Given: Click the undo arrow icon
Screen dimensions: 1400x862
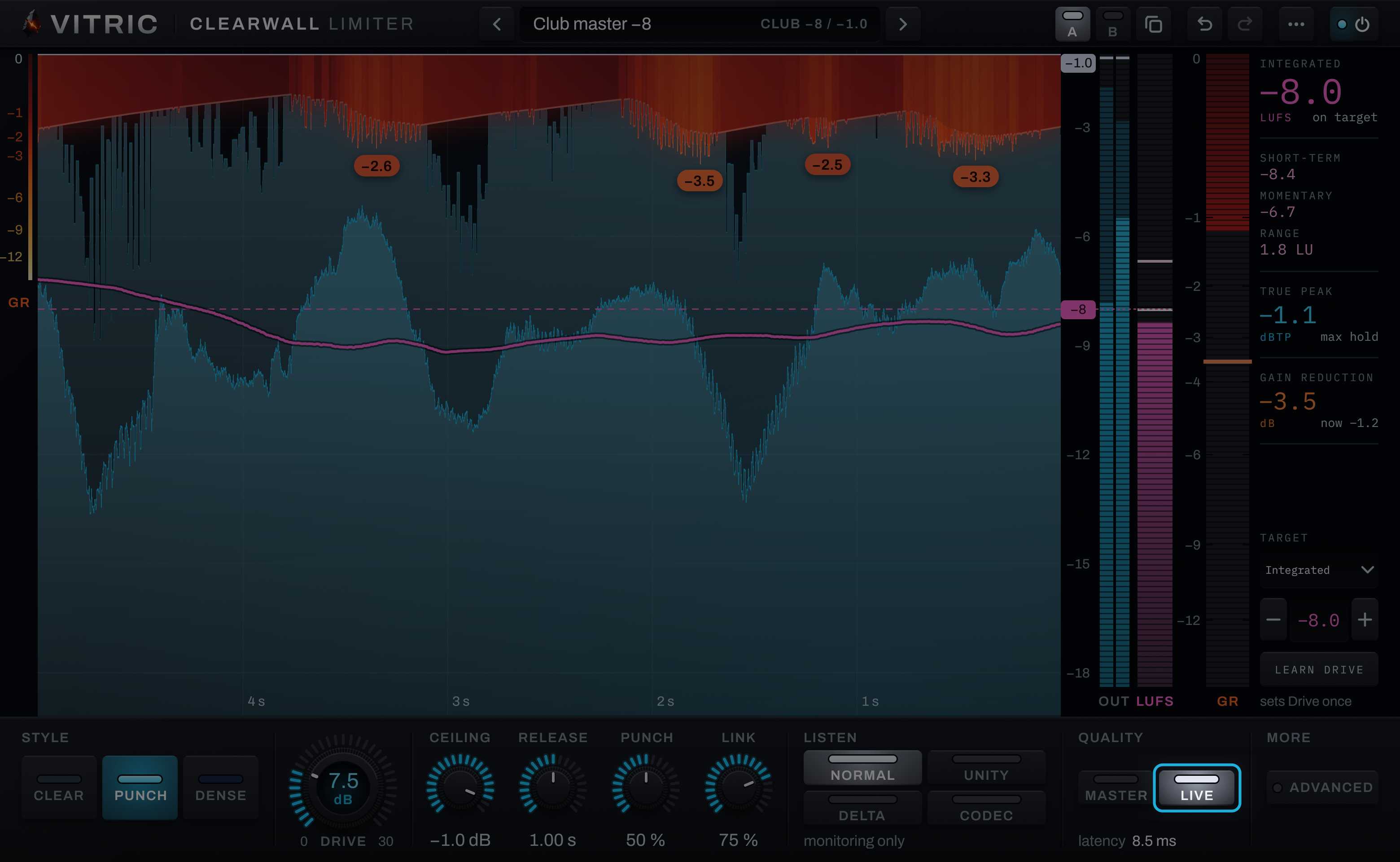Looking at the screenshot, I should click(1204, 24).
